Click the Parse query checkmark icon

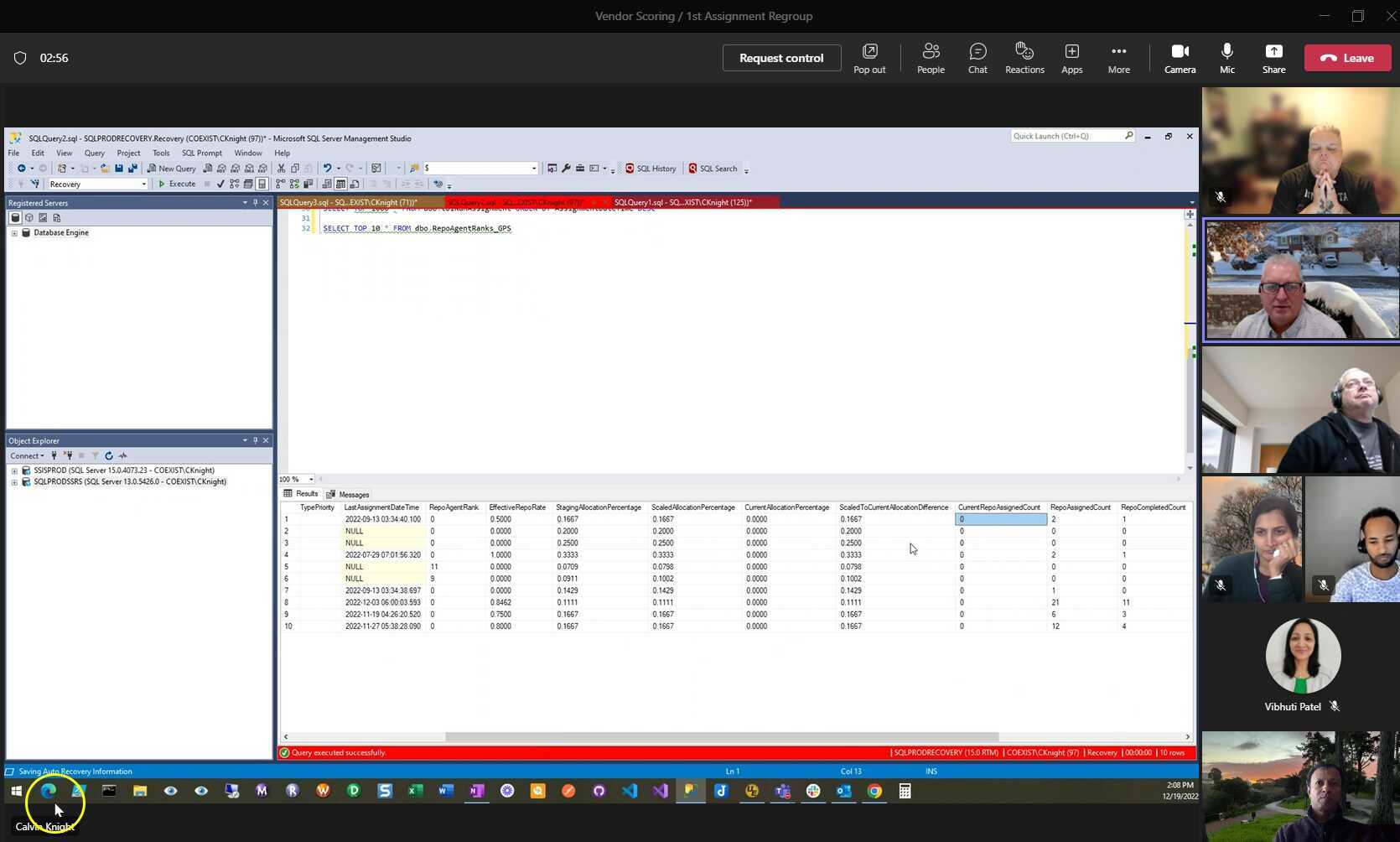coord(220,184)
